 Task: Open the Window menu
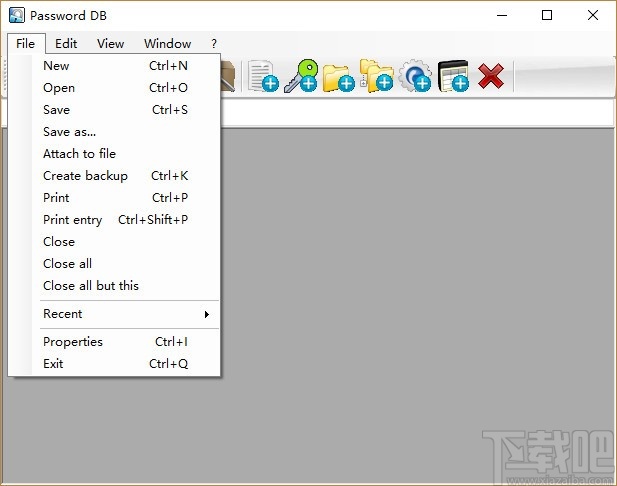click(168, 44)
